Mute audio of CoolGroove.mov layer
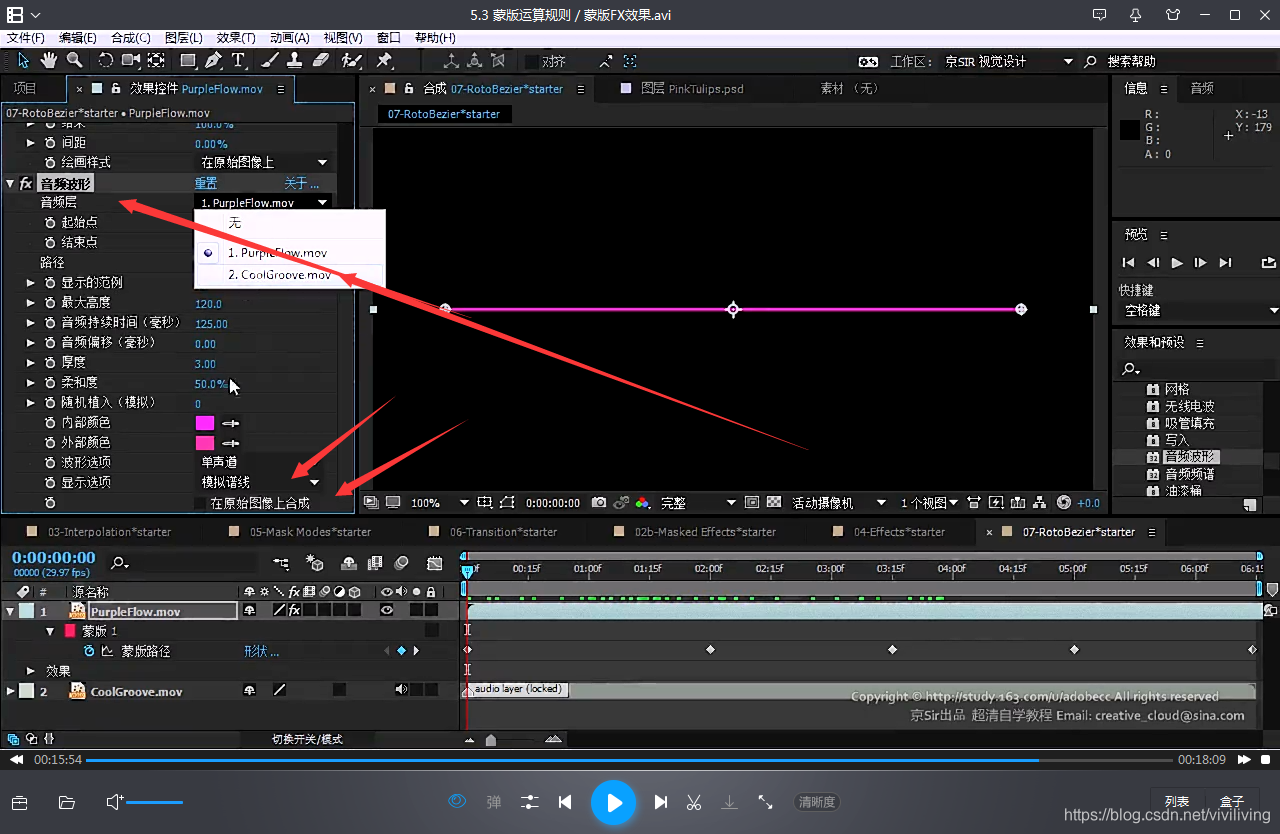This screenshot has height=834, width=1280. point(402,690)
